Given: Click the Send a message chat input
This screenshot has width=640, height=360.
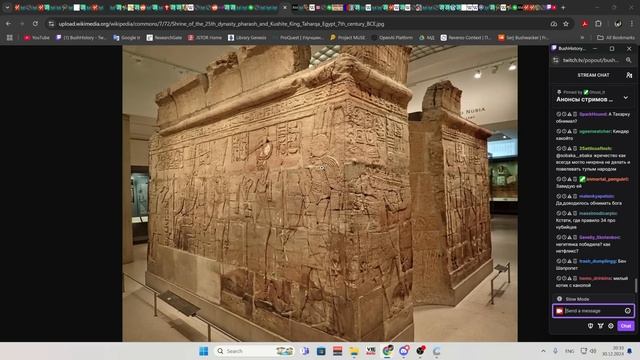Looking at the screenshot, I should tap(593, 311).
